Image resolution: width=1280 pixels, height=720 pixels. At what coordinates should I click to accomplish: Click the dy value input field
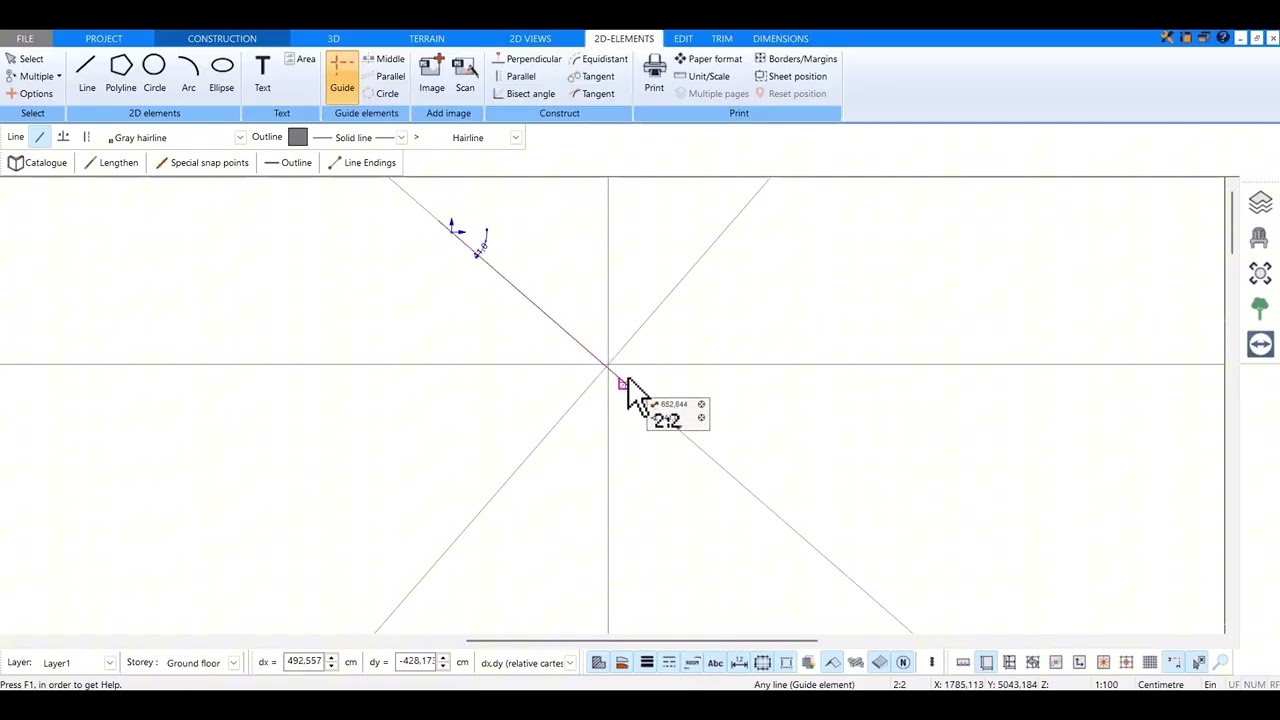click(x=416, y=662)
